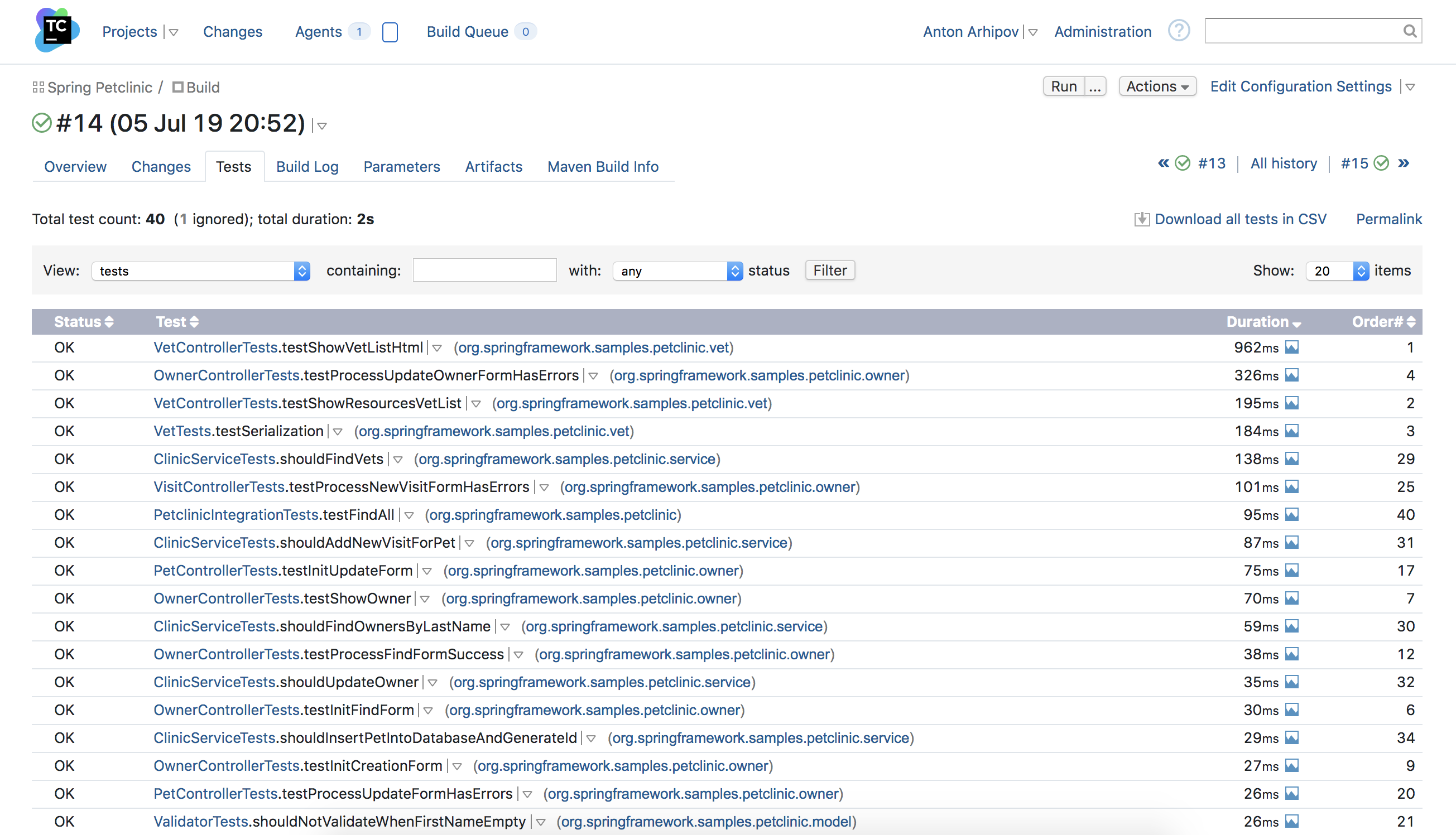Select the Tests tab
This screenshot has height=835, width=1456.
[233, 167]
